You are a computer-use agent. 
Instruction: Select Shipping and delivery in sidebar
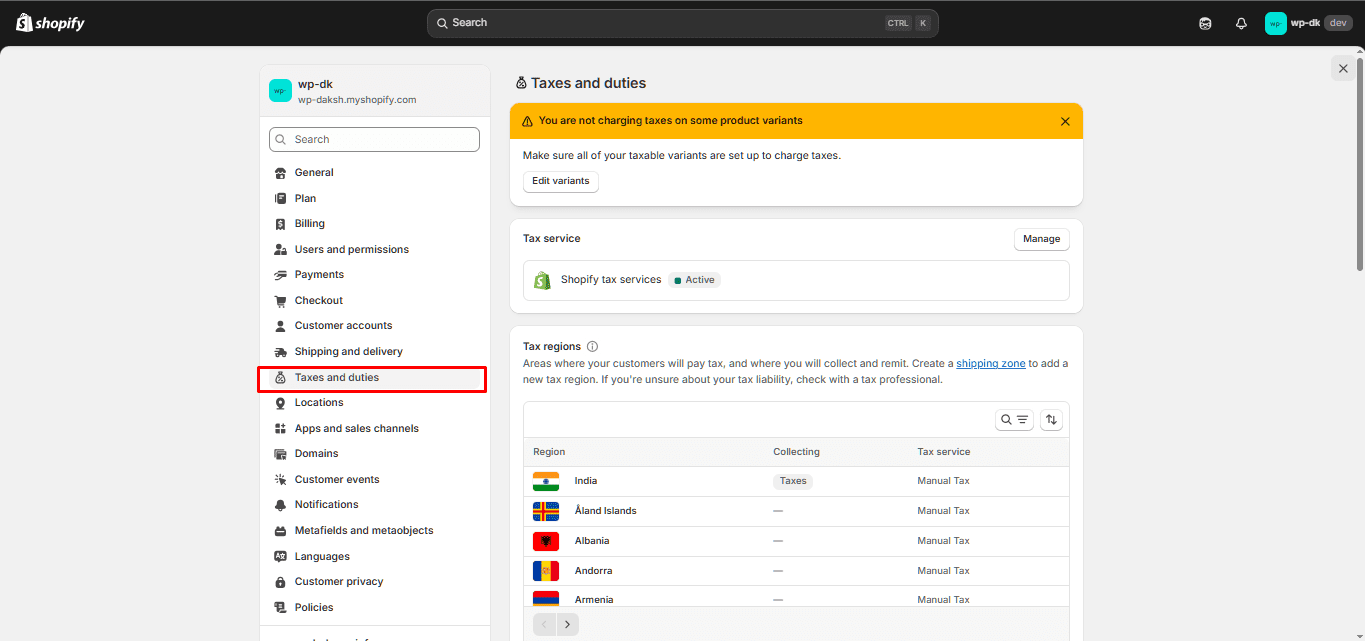[x=348, y=352]
